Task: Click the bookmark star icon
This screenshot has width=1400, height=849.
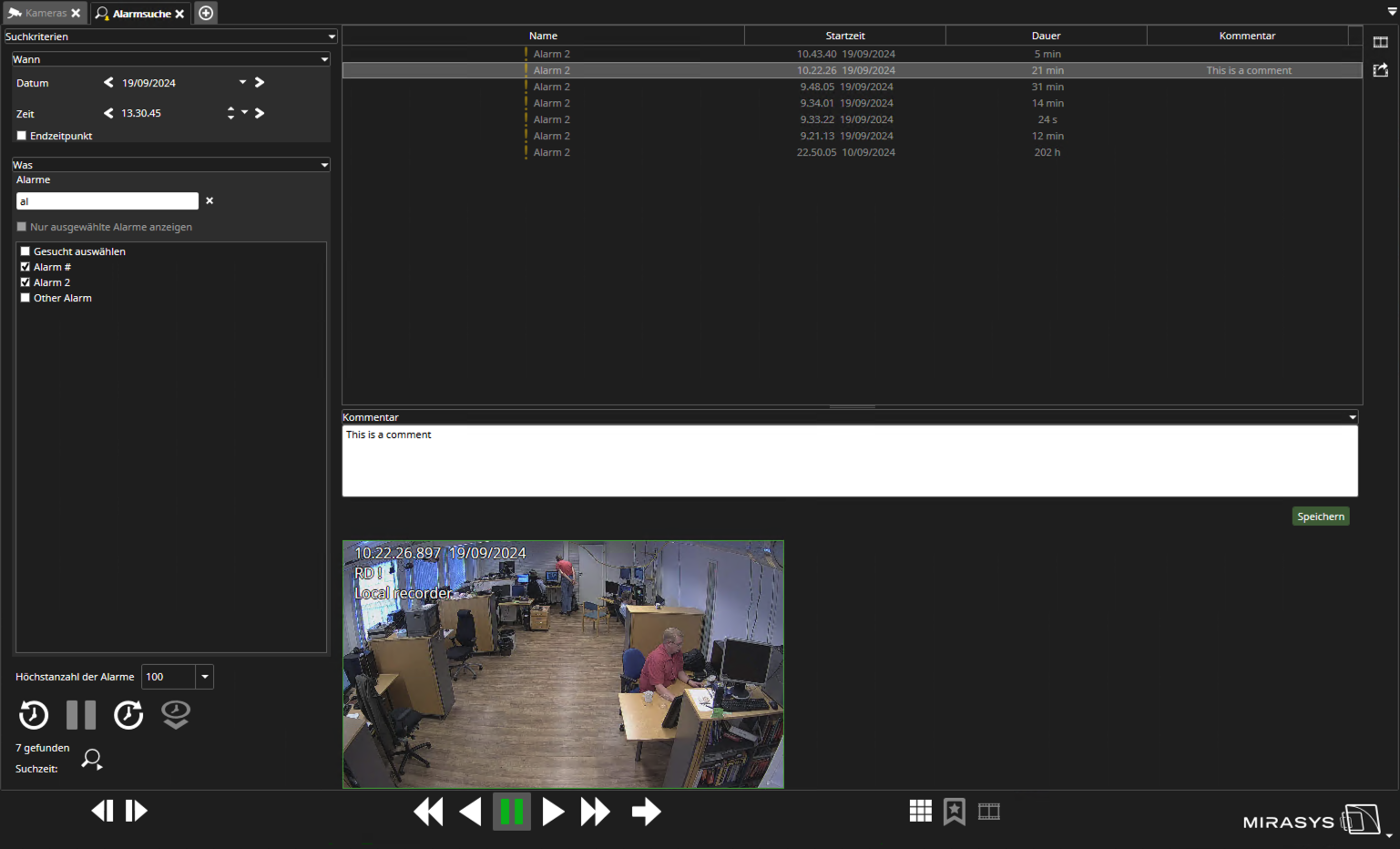Action: 954,811
